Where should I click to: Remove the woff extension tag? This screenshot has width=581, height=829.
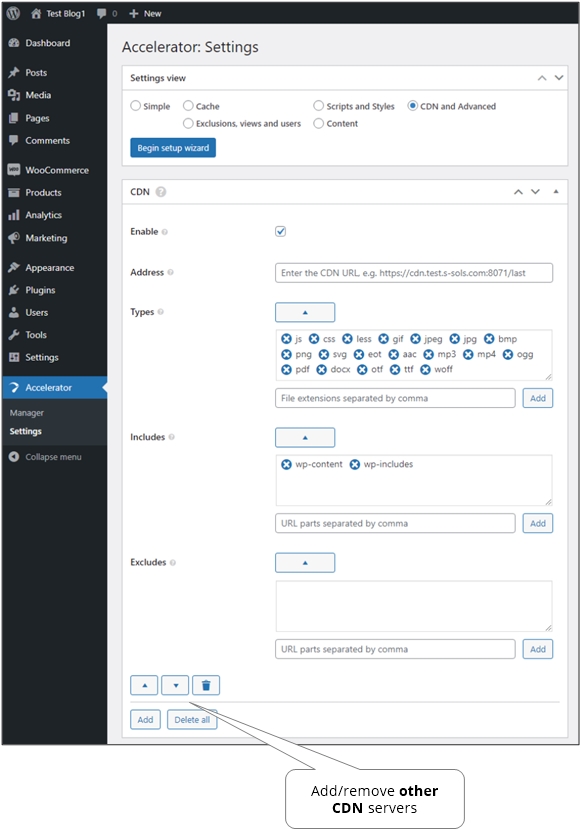(425, 370)
